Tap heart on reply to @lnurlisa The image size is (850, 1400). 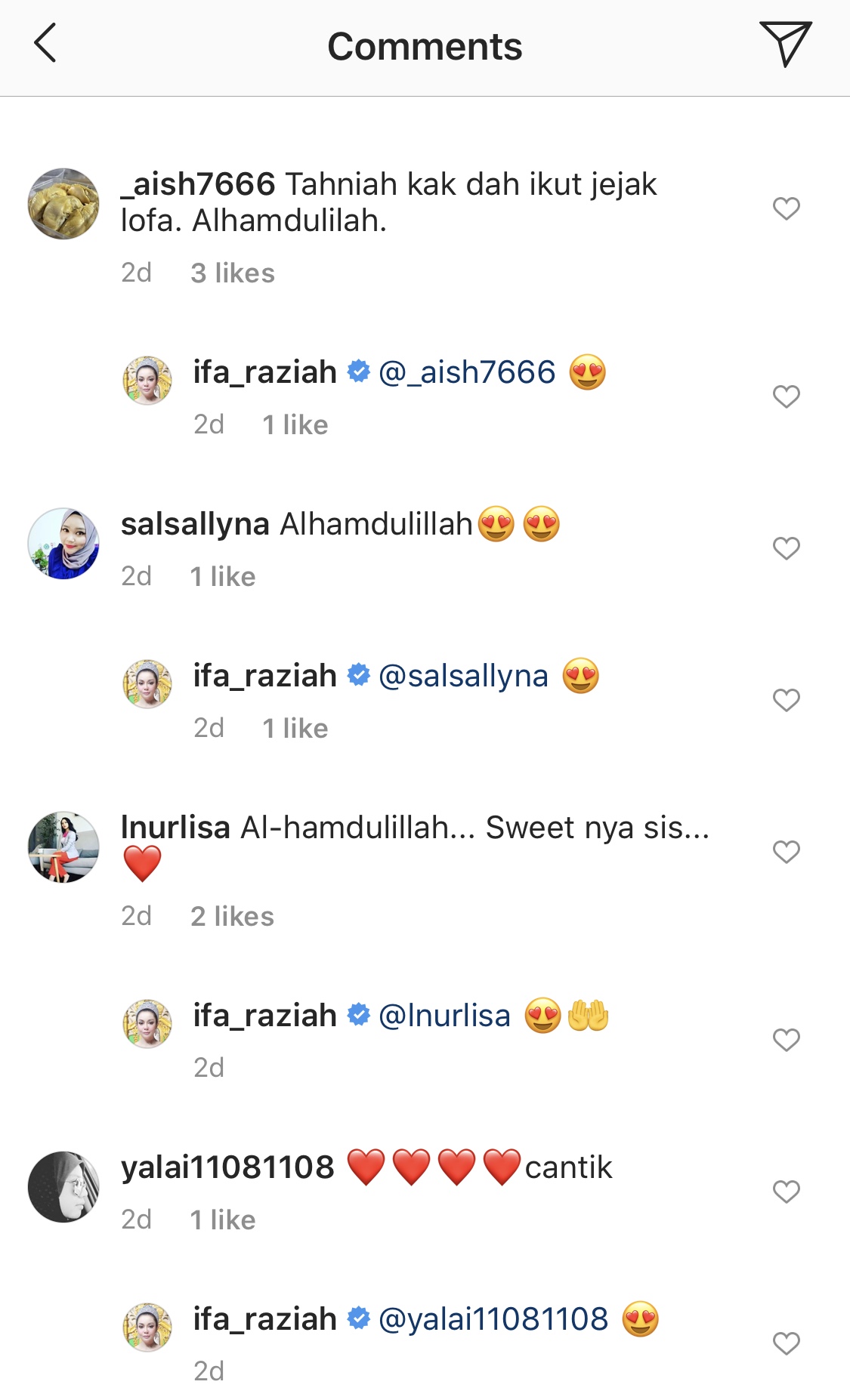click(x=786, y=1039)
